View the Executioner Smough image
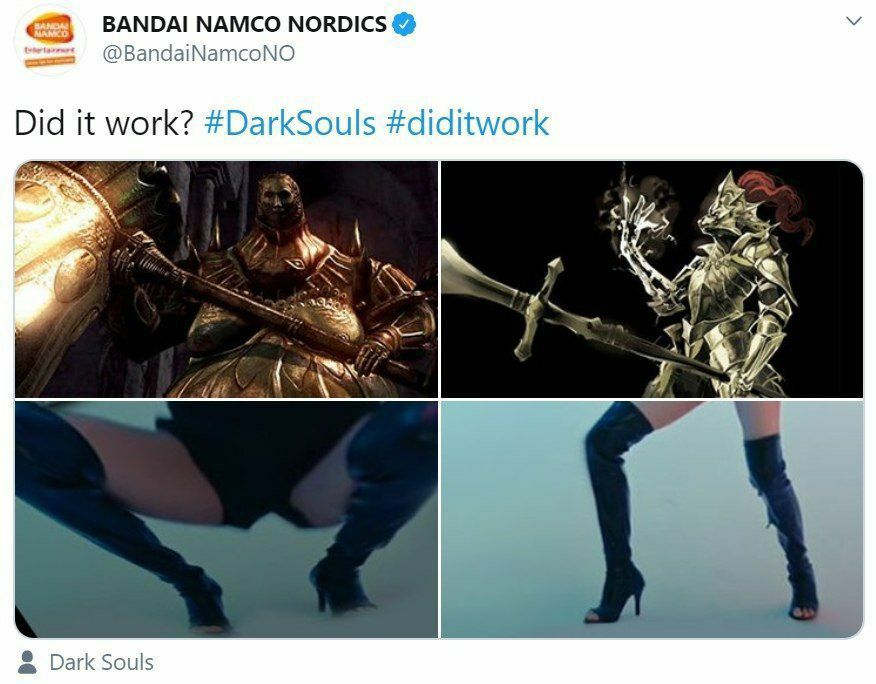The height and width of the screenshot is (684, 876). tap(226, 279)
